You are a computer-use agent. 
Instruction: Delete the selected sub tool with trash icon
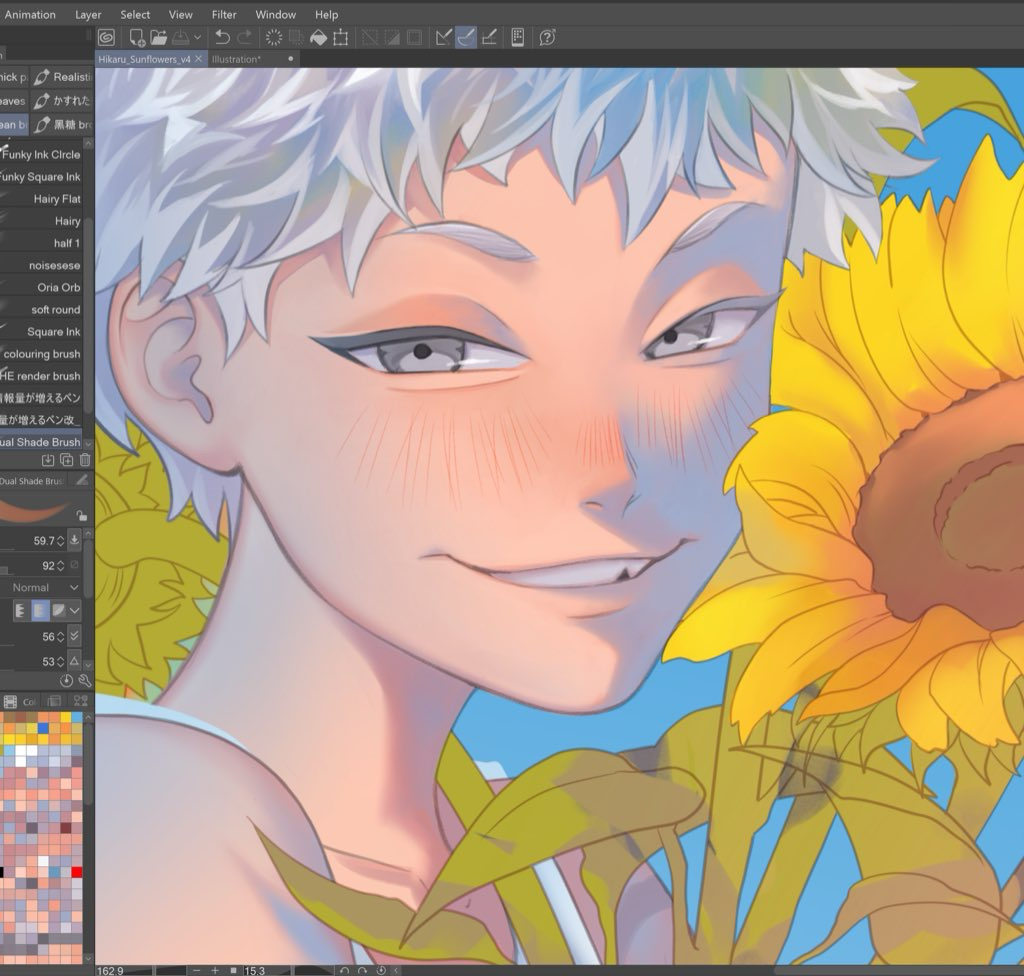tap(84, 460)
